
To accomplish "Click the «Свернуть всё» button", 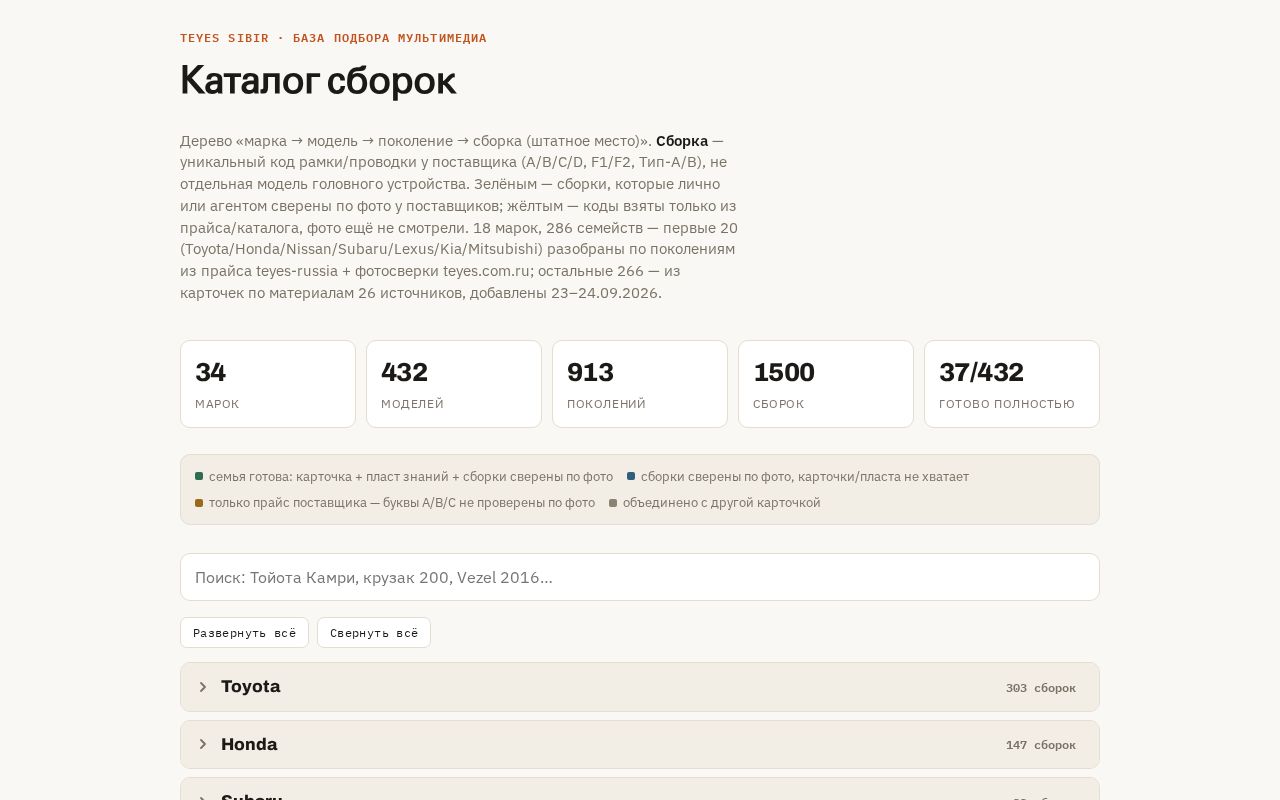I will coord(374,633).
